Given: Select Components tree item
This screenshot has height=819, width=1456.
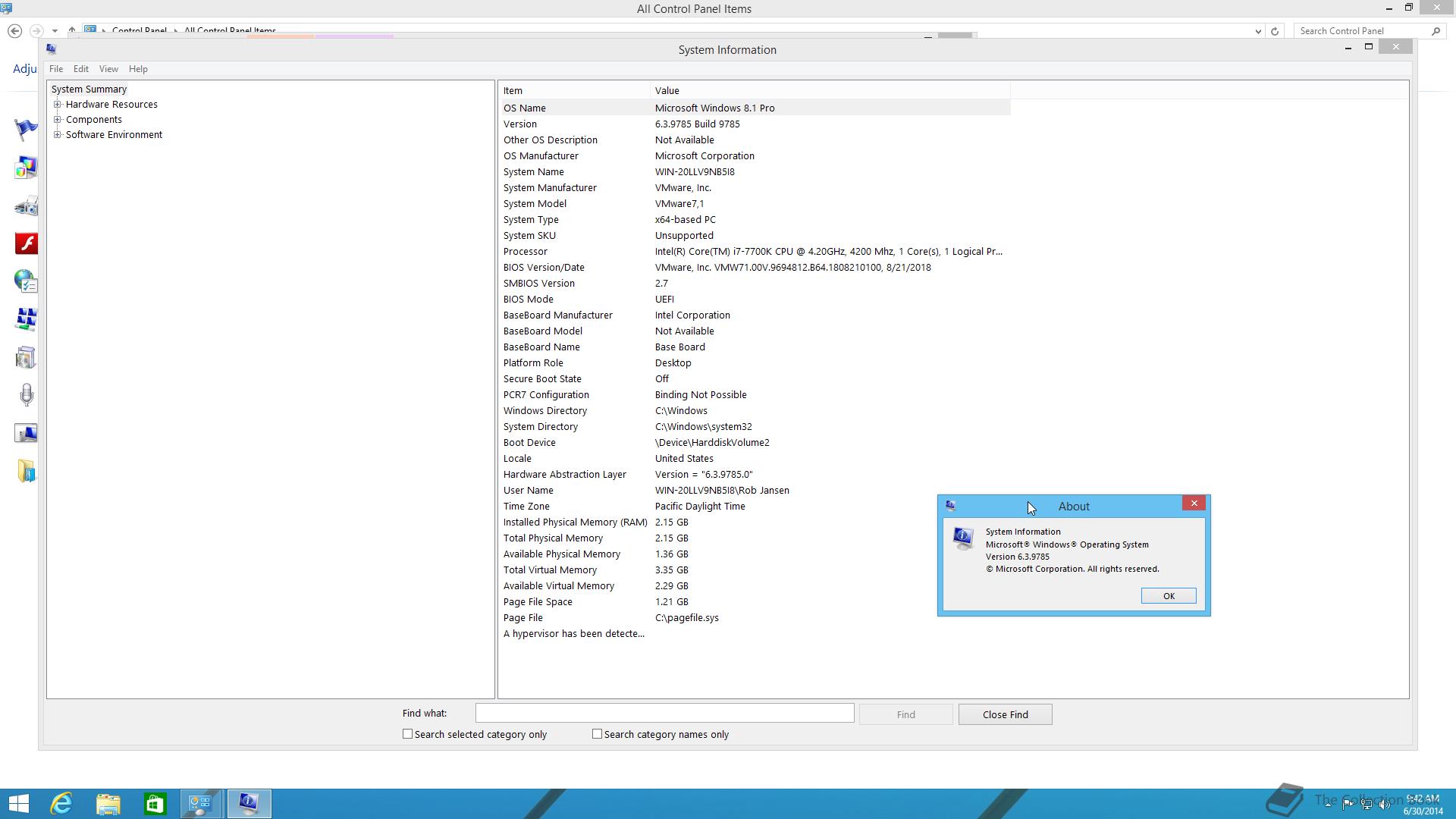Looking at the screenshot, I should (x=94, y=120).
